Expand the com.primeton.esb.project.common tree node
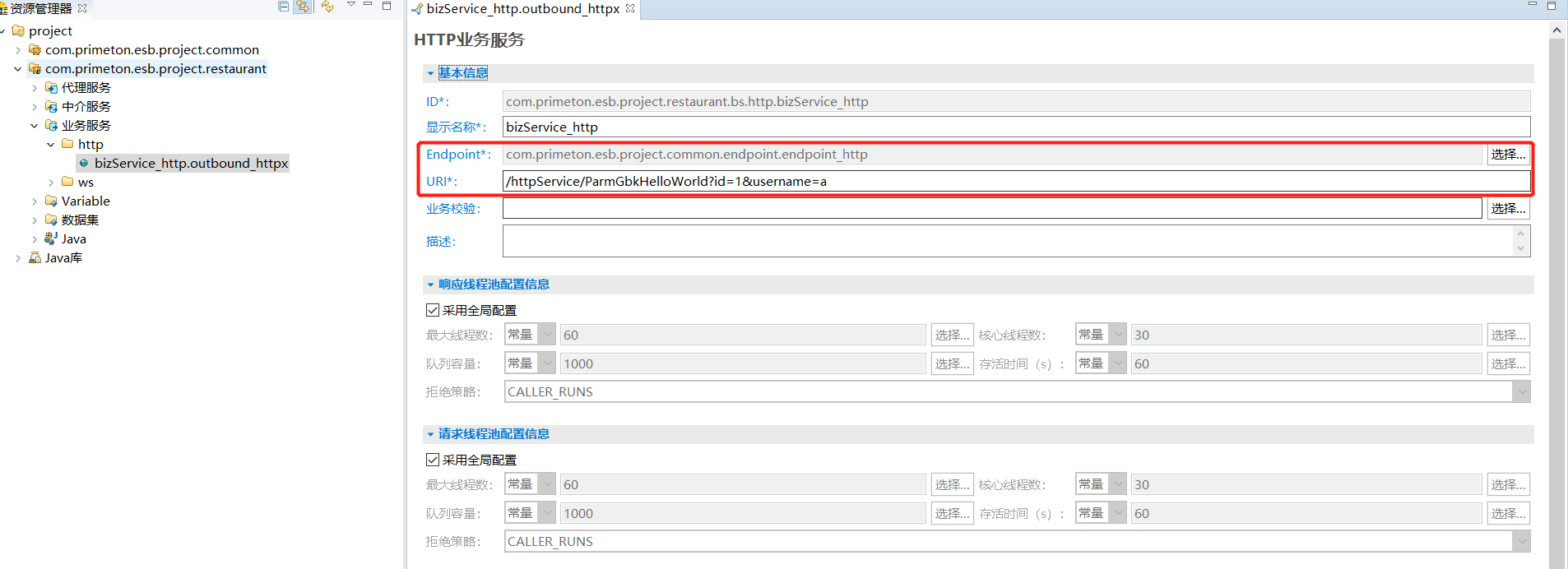Viewport: 1568px width, 569px height. click(18, 50)
